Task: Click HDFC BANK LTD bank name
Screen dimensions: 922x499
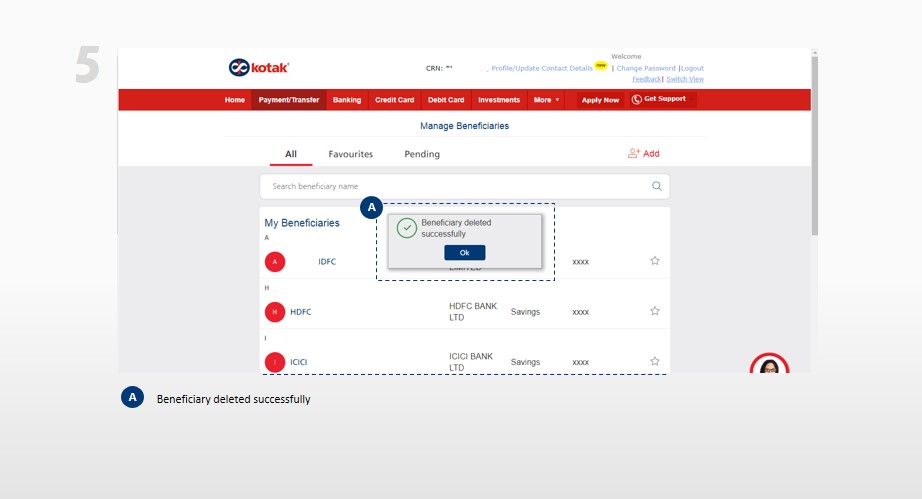Action: point(473,312)
